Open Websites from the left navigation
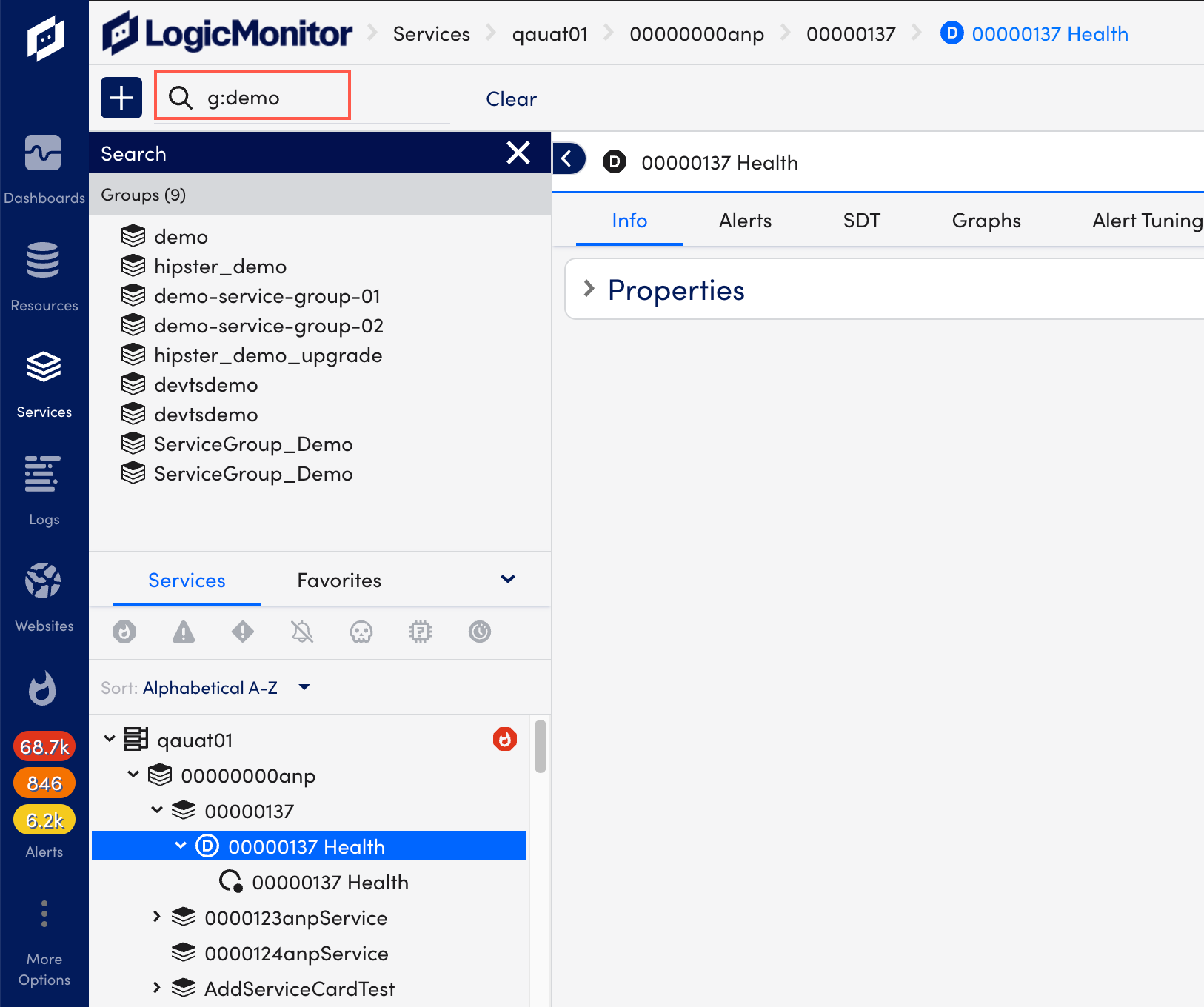This screenshot has width=1204, height=1007. (42, 596)
